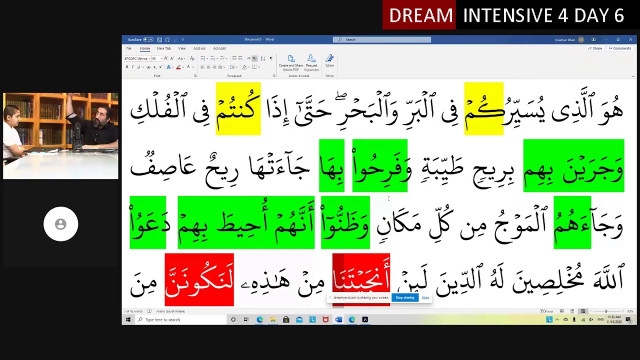Image resolution: width=640 pixels, height=360 pixels.
Task: Click the Increase Font Size icon
Action: 166,58
